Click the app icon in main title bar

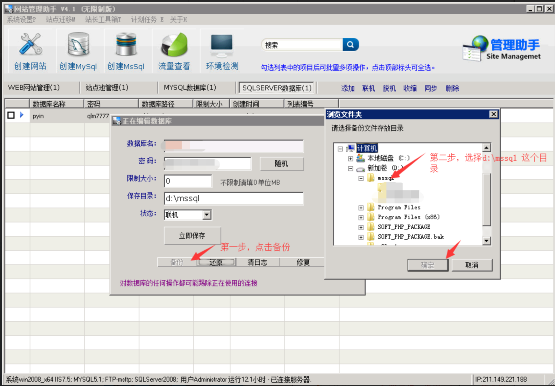[x=8, y=8]
